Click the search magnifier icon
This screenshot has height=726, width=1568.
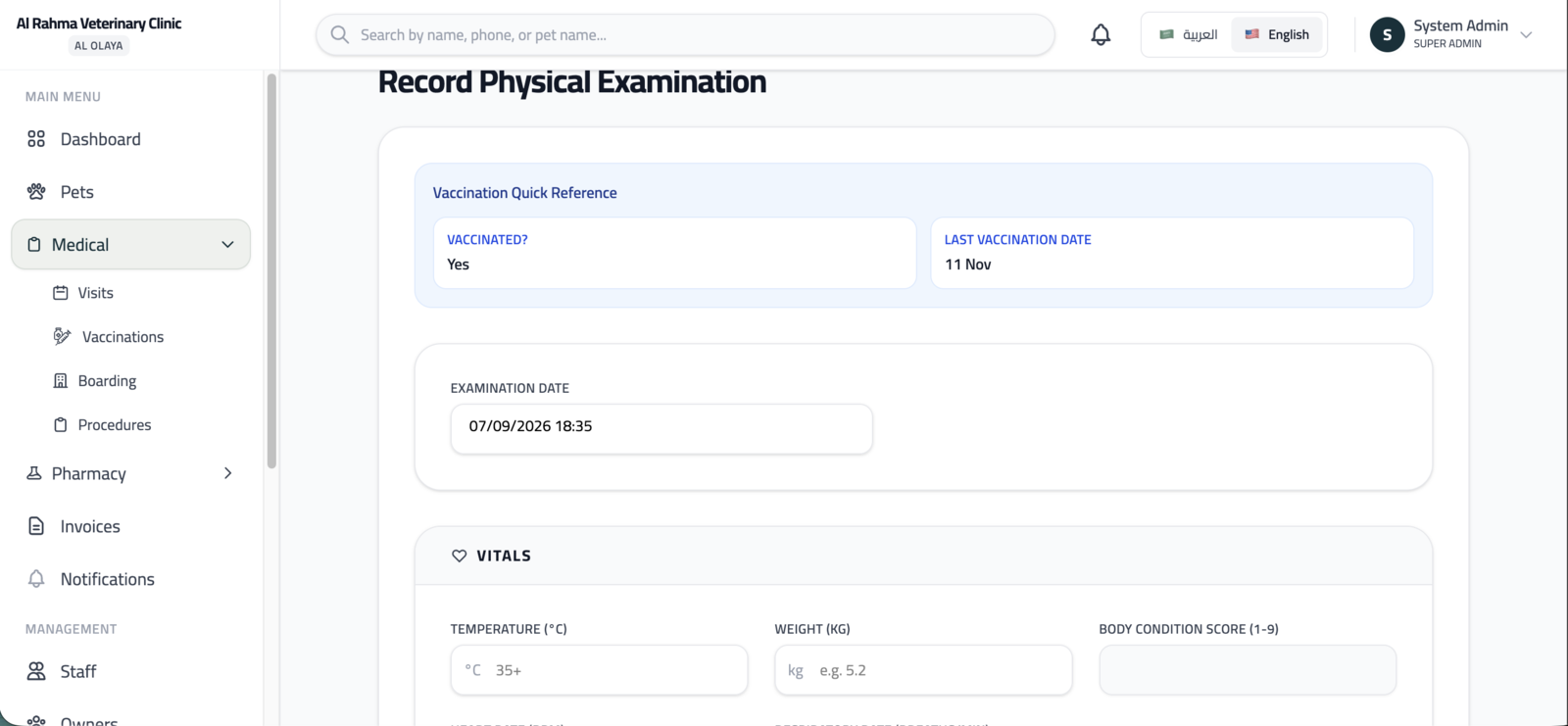click(340, 35)
